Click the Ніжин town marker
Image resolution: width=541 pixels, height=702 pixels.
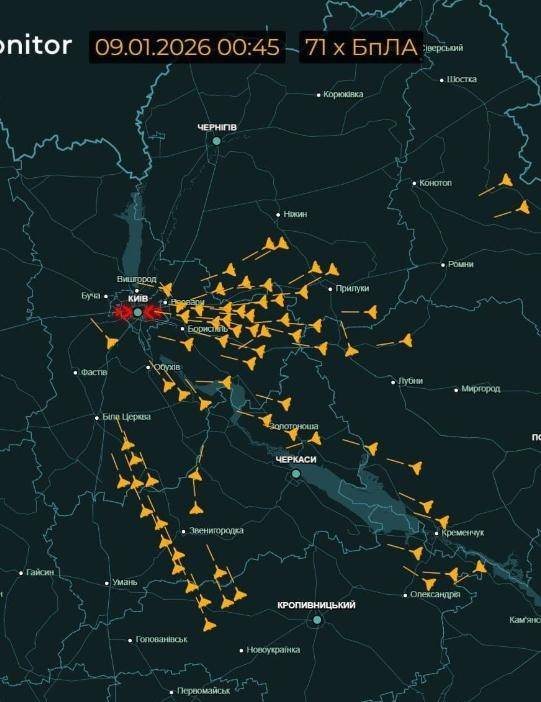coord(278,215)
